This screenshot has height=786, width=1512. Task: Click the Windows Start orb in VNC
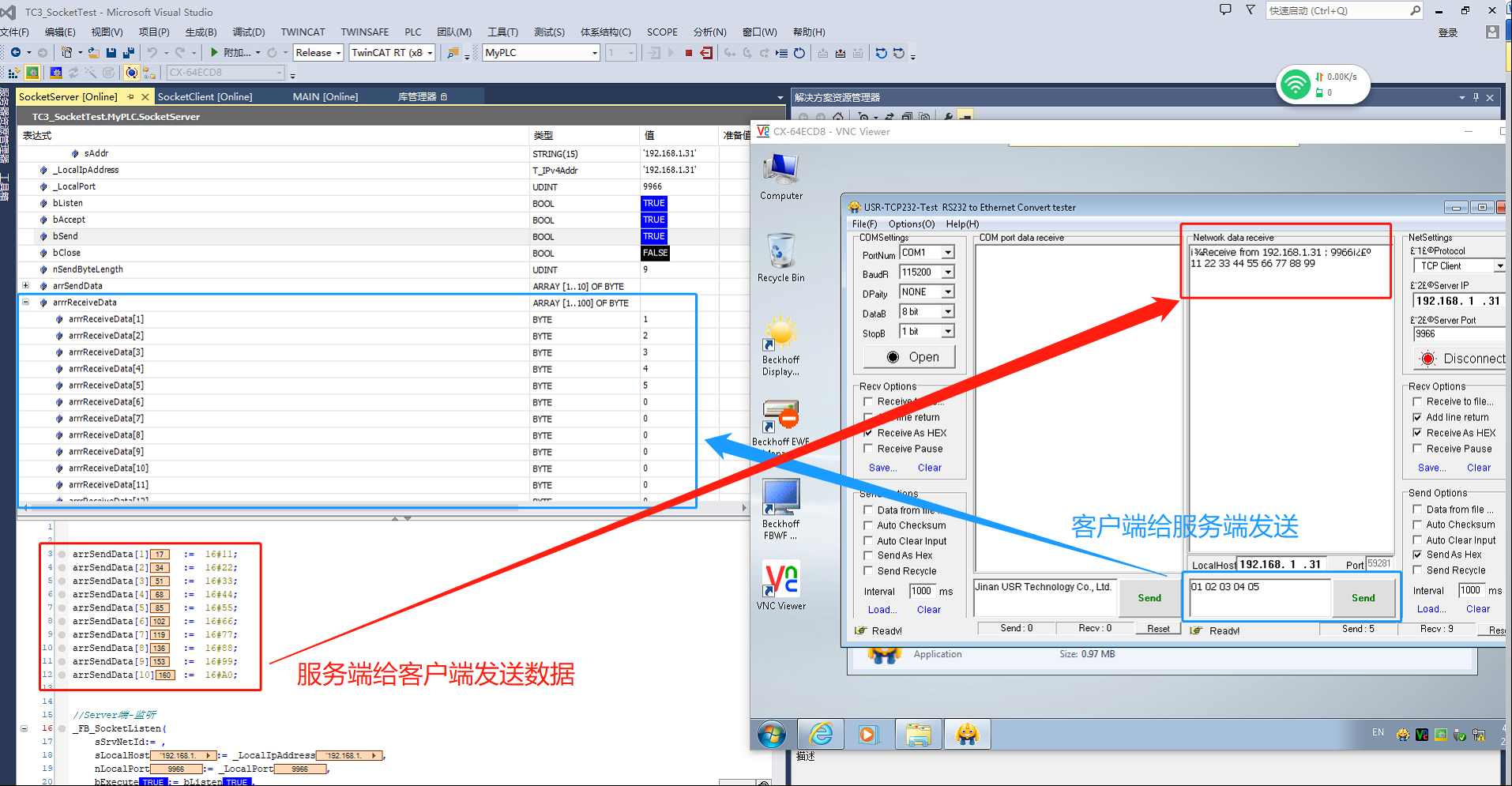coord(772,735)
